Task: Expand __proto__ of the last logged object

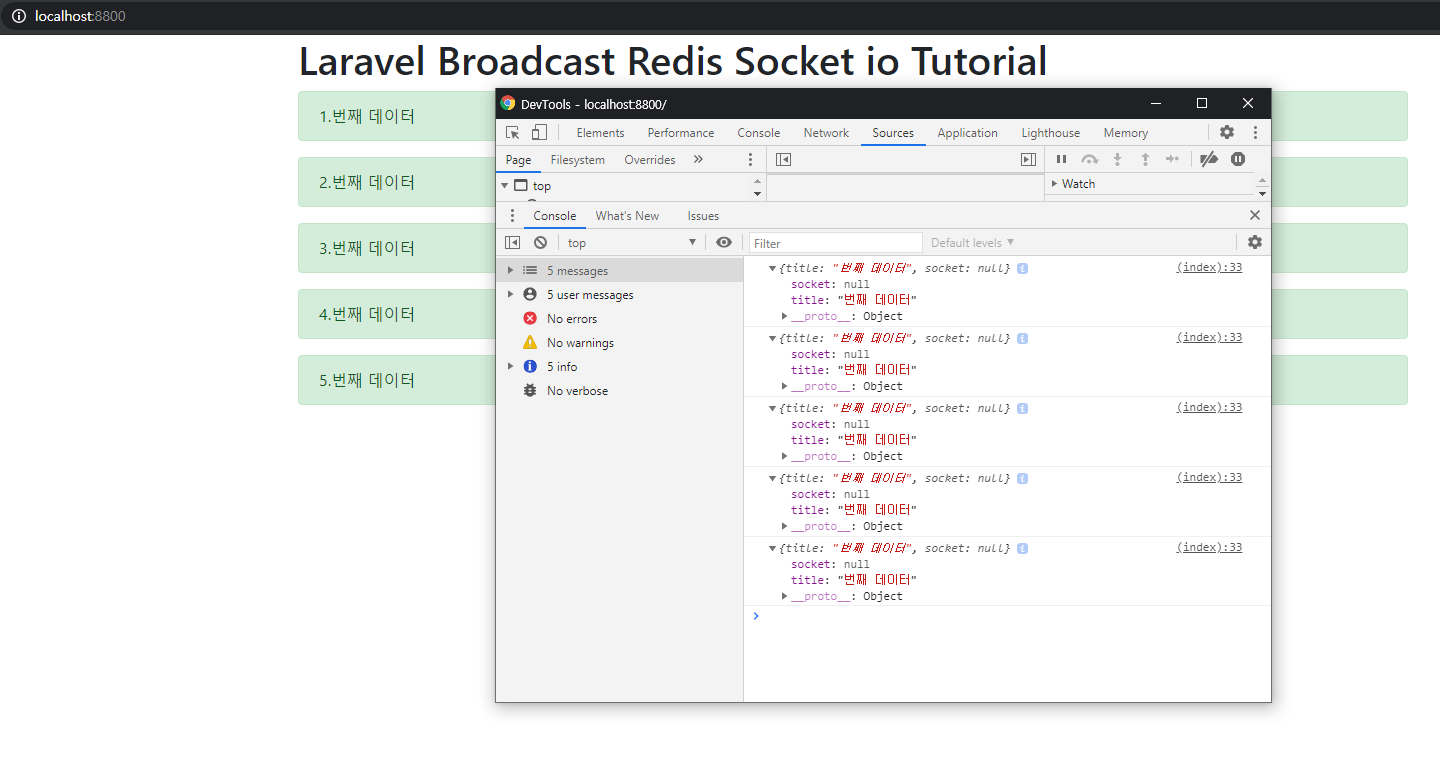Action: pos(785,596)
